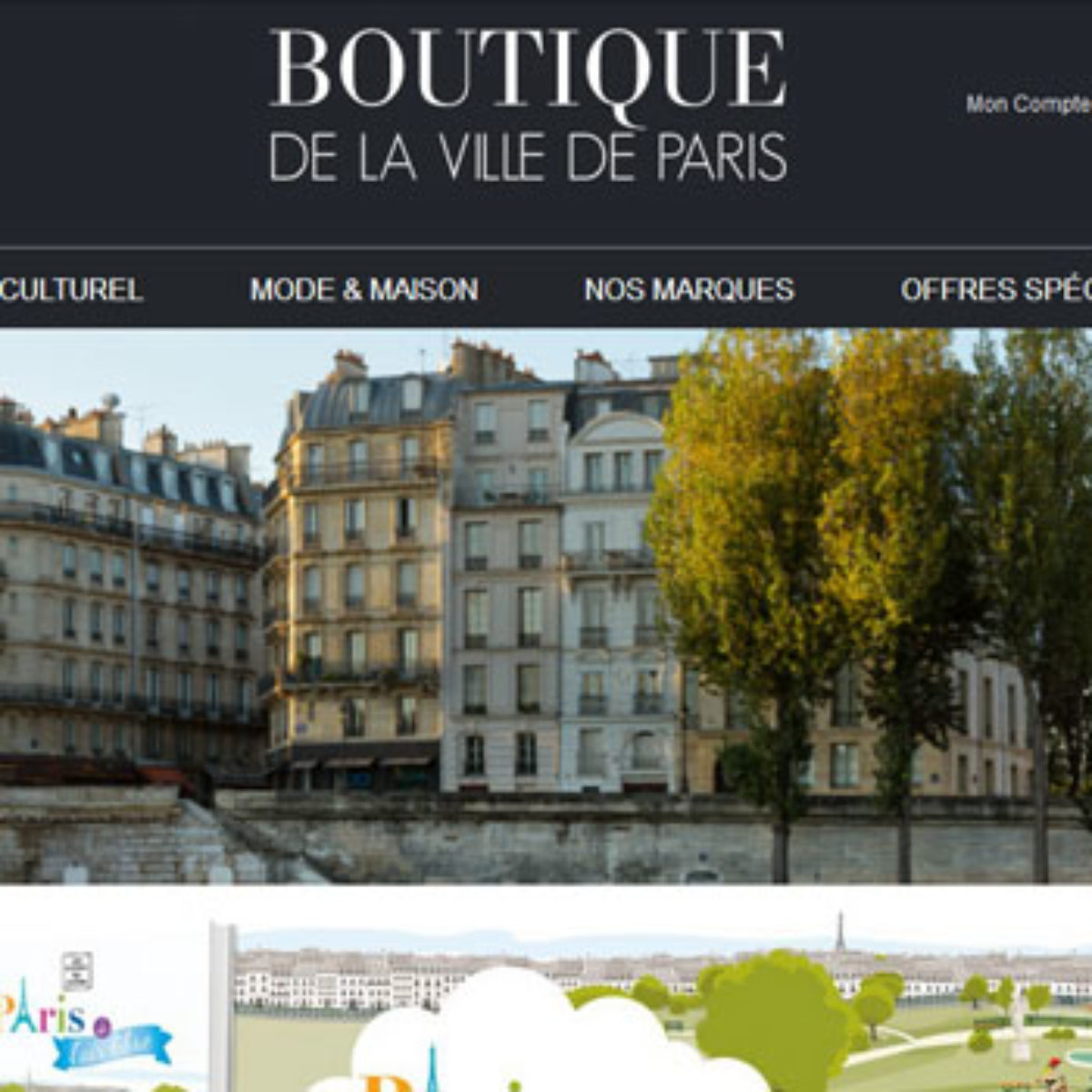Click the grey book spine beside the illustration

222,1006
